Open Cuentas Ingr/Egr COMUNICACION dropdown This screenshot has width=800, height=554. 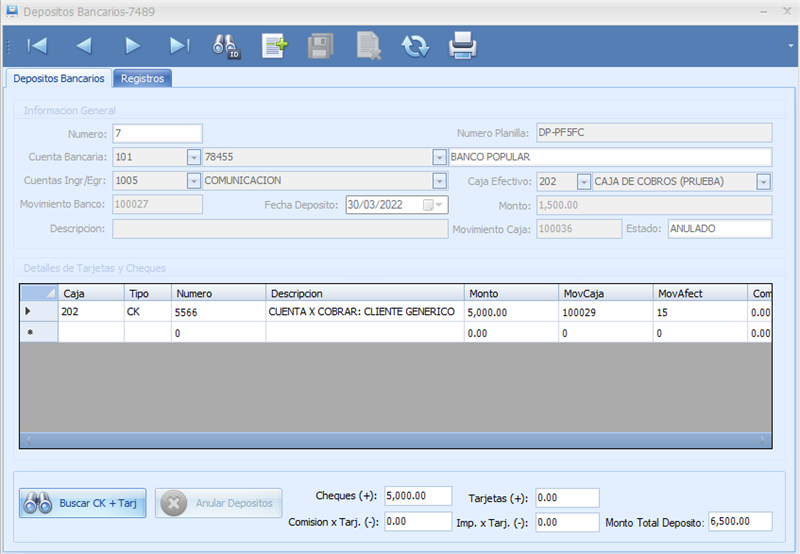pos(439,181)
